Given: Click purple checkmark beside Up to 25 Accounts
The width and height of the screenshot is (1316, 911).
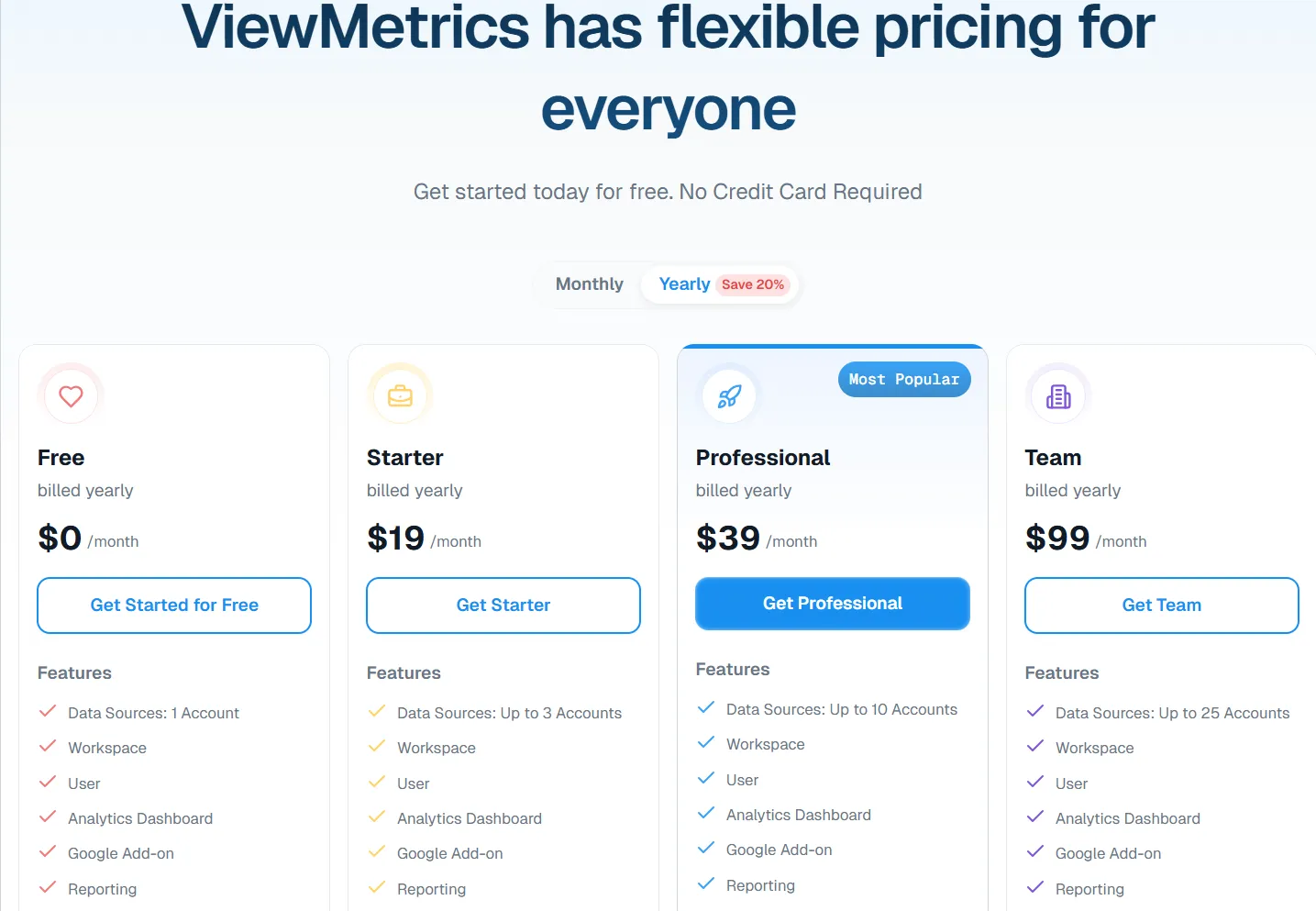Looking at the screenshot, I should tap(1035, 712).
